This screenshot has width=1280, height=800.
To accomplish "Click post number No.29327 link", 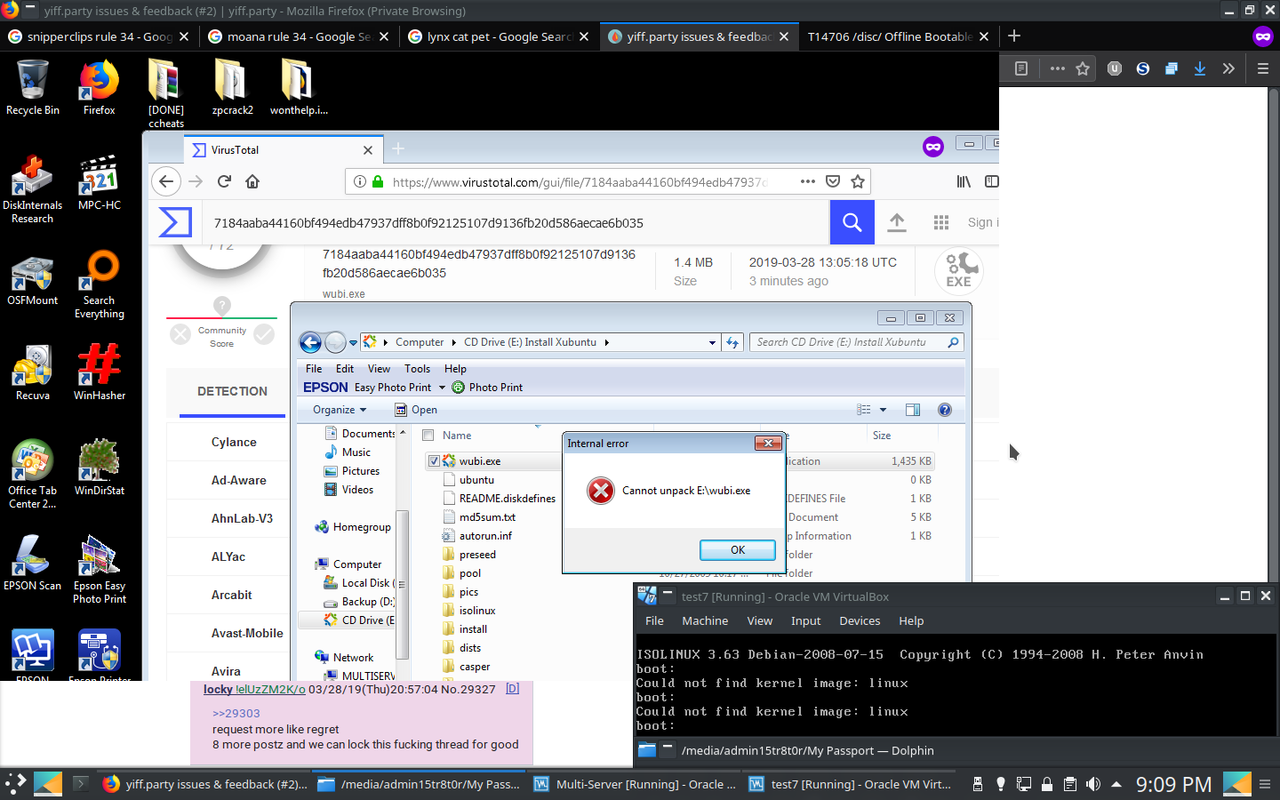I will click(468, 689).
